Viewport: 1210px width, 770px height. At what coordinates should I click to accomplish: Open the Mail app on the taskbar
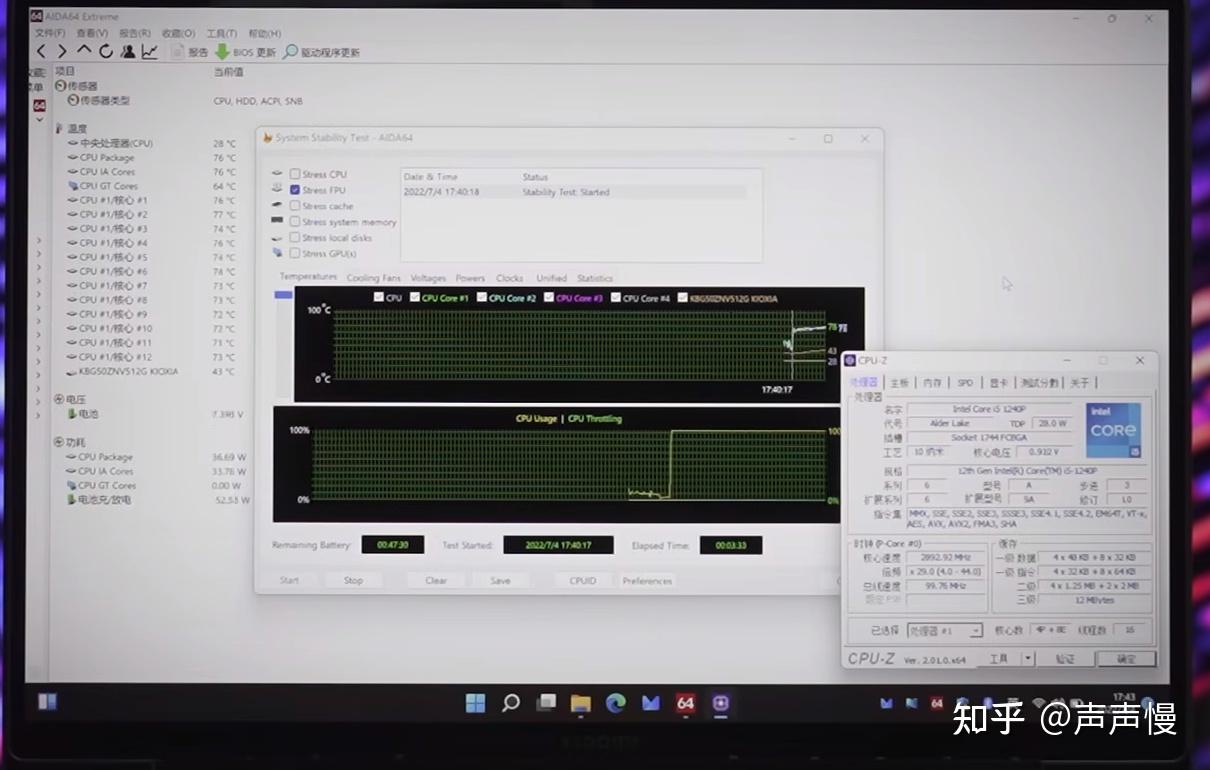coord(651,703)
